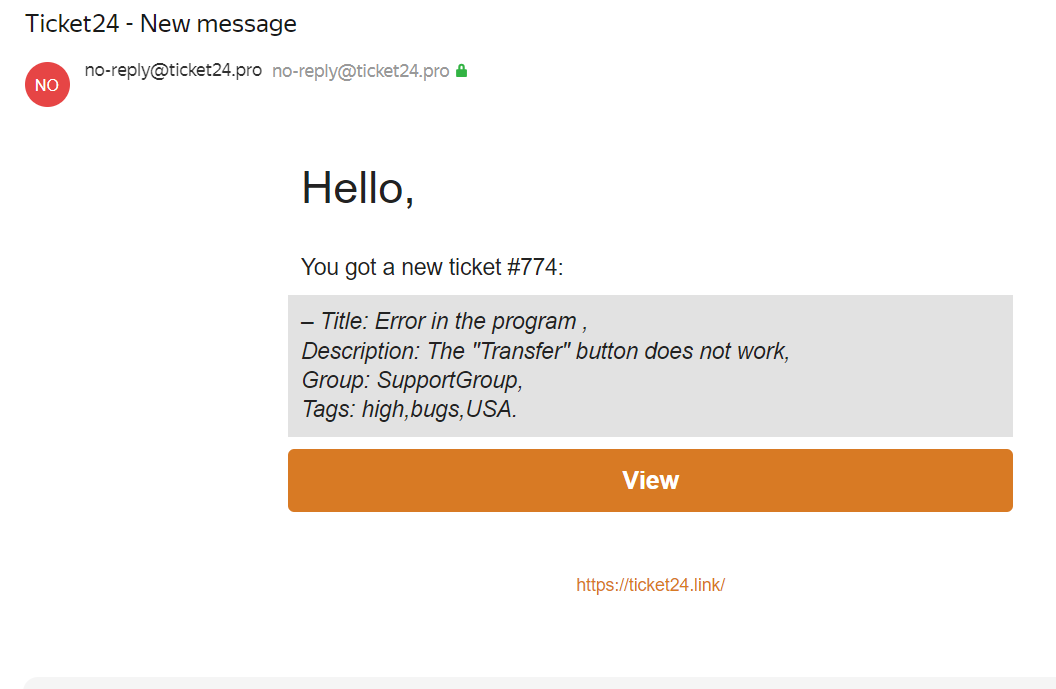The height and width of the screenshot is (689, 1056).
Task: Click the "Ticket24 - New message" subject
Action: (161, 24)
